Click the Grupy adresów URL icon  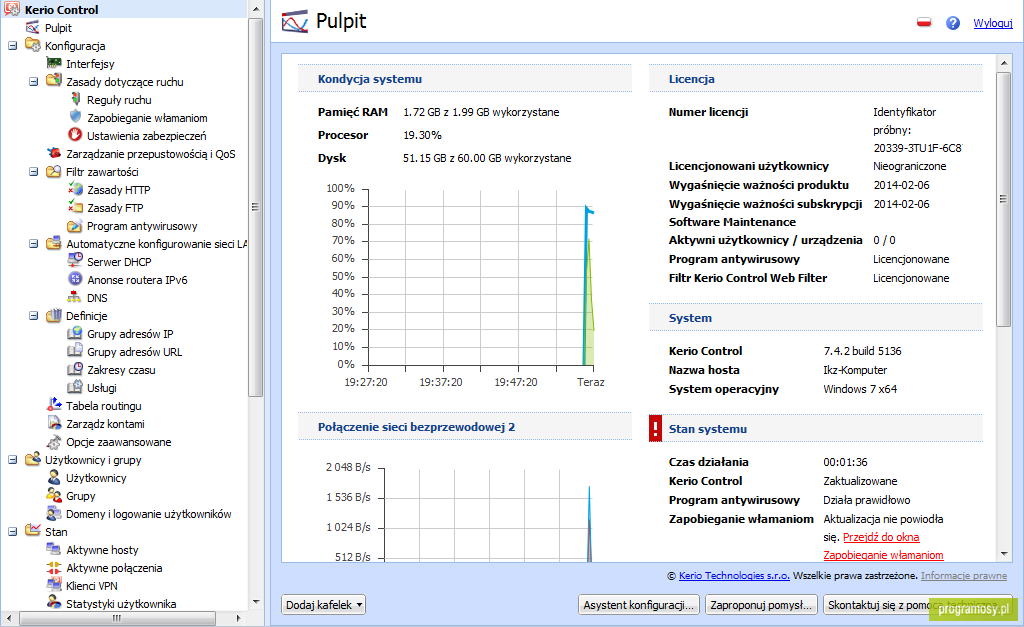pyautogui.click(x=75, y=351)
